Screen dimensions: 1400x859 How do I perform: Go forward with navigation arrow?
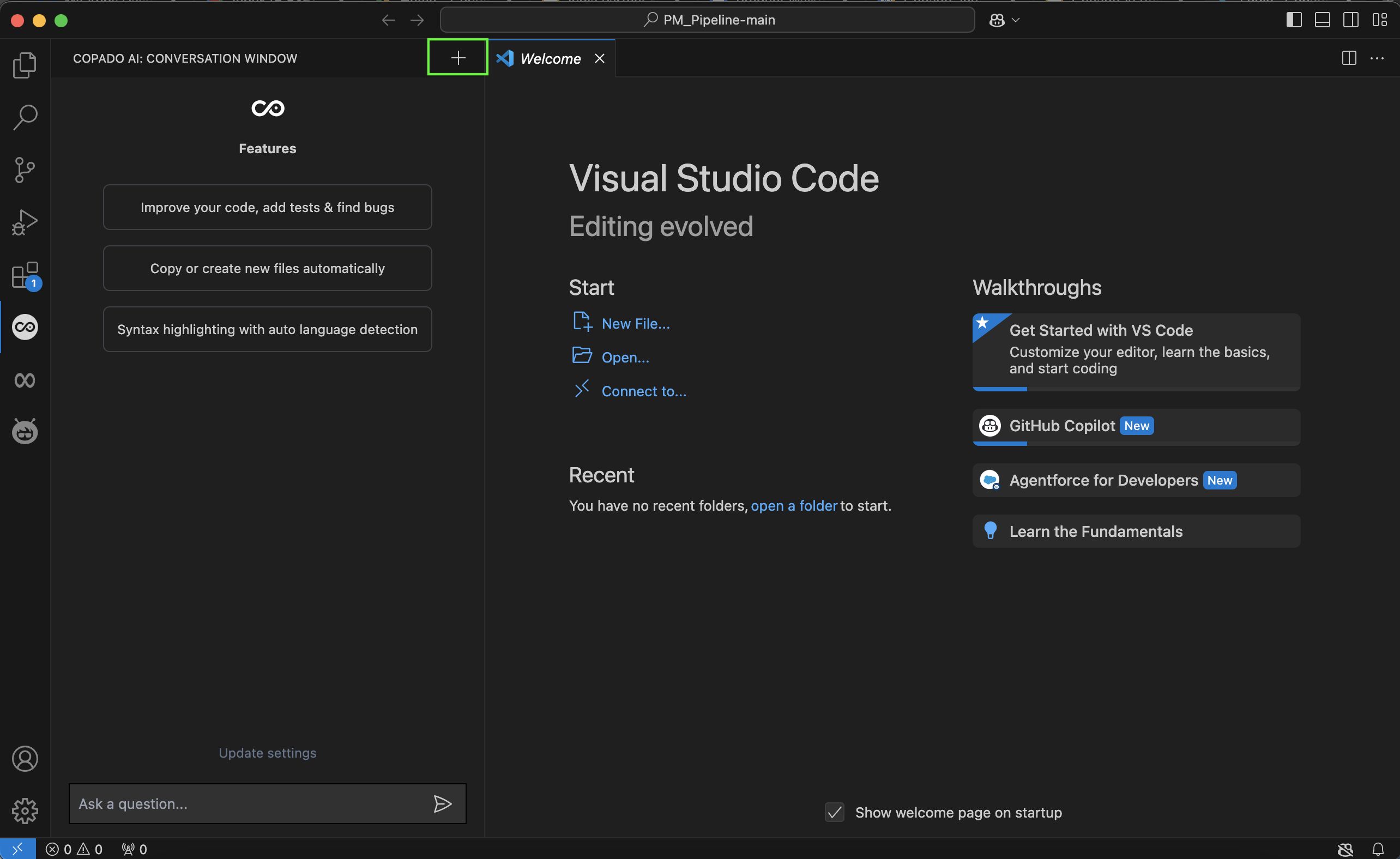(417, 21)
